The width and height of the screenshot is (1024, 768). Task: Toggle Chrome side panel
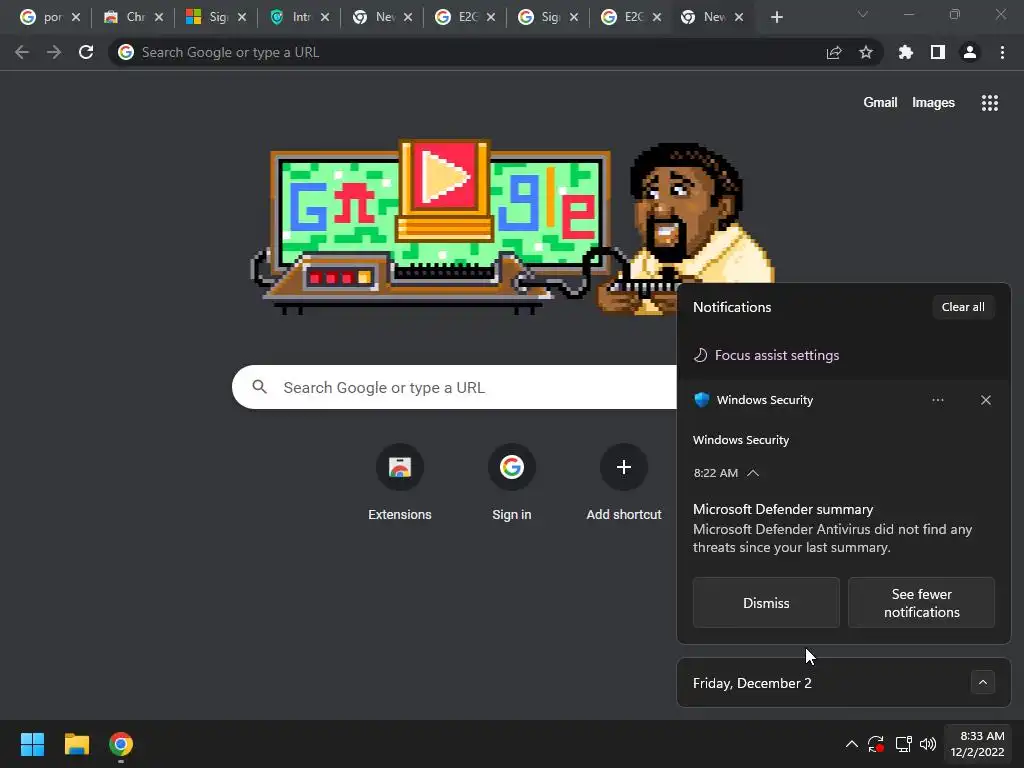(x=938, y=52)
